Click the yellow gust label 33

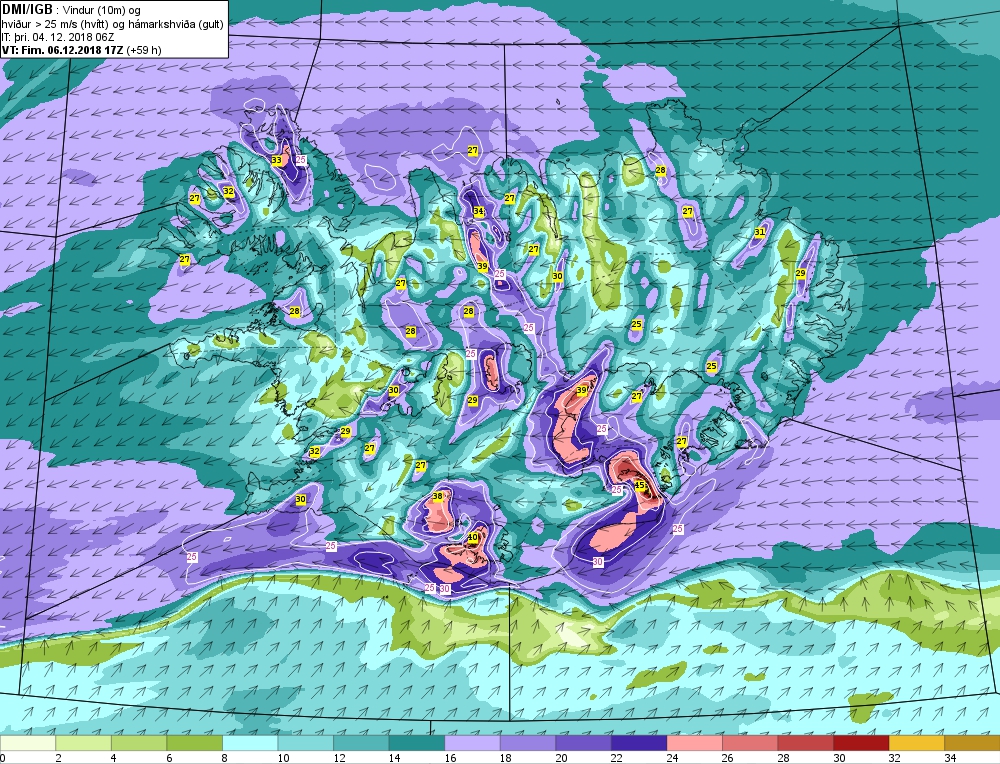tap(276, 160)
